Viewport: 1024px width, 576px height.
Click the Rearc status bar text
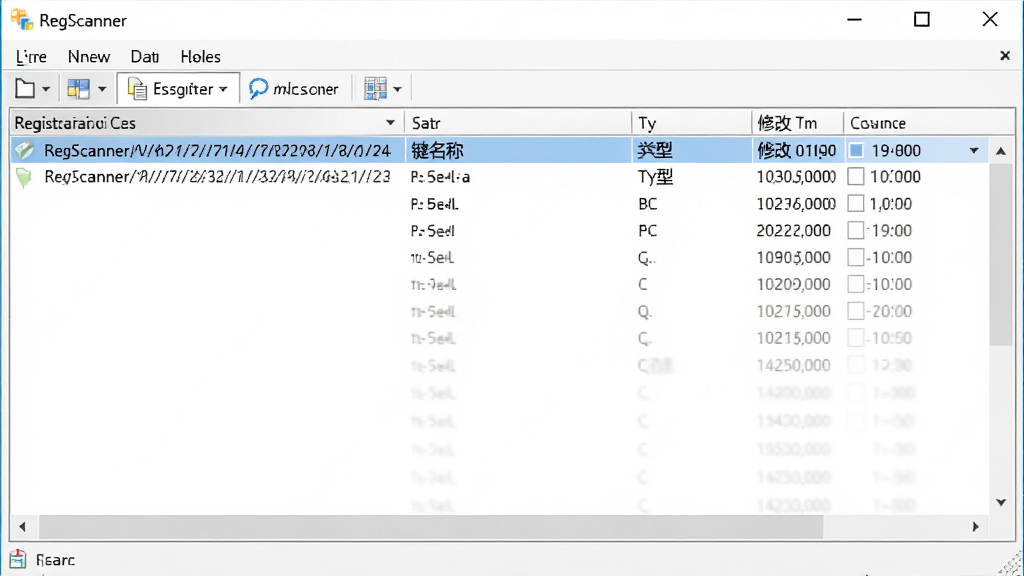click(x=56, y=560)
